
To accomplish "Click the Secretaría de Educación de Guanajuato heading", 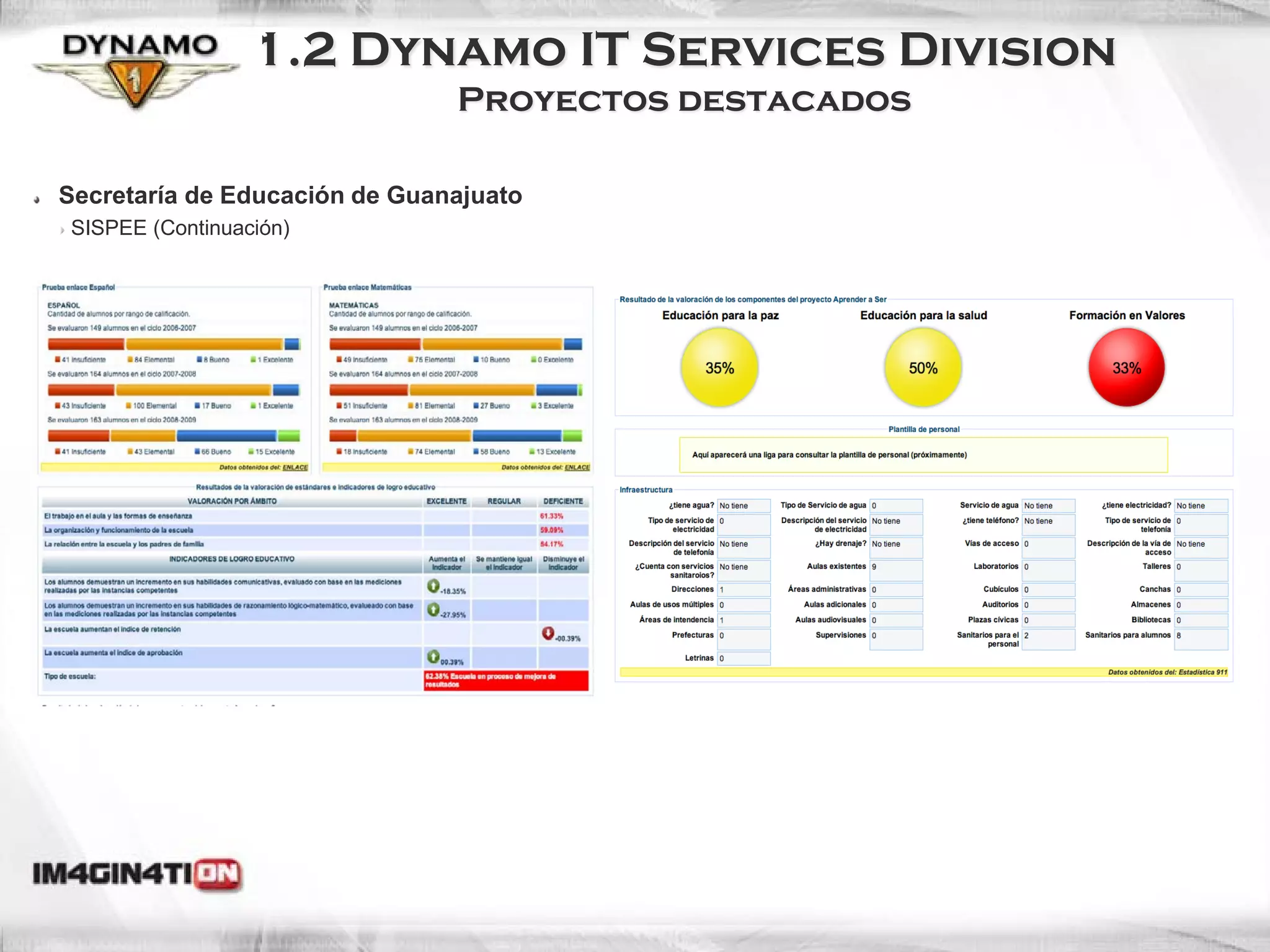I will point(290,195).
